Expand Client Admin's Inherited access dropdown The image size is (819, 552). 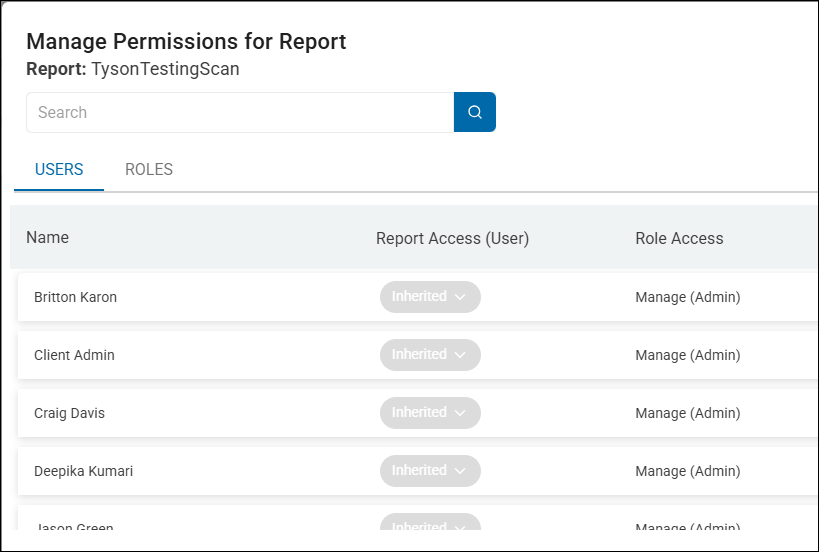coord(430,355)
